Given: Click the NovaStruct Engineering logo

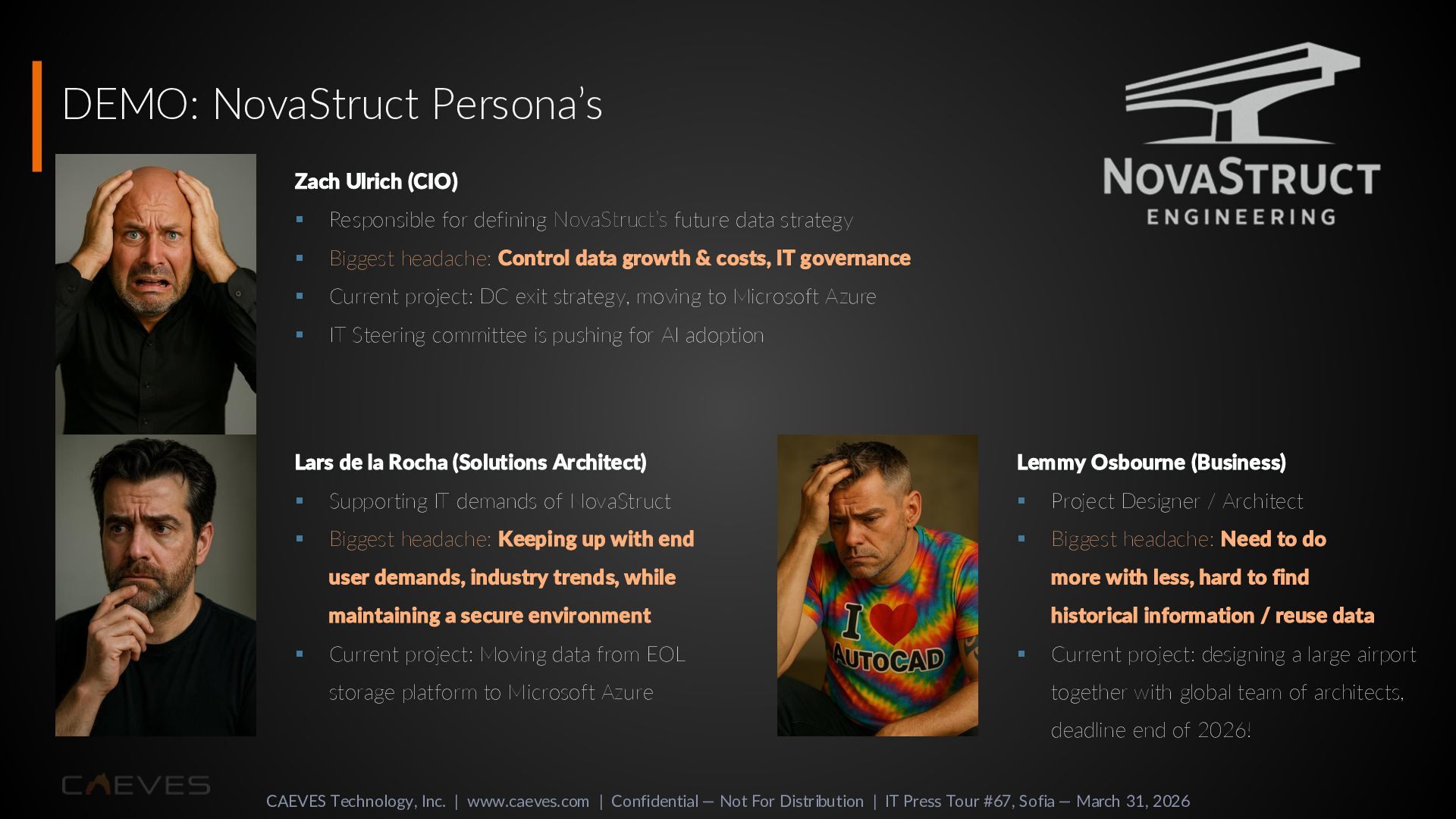Looking at the screenshot, I should pos(1241,134).
